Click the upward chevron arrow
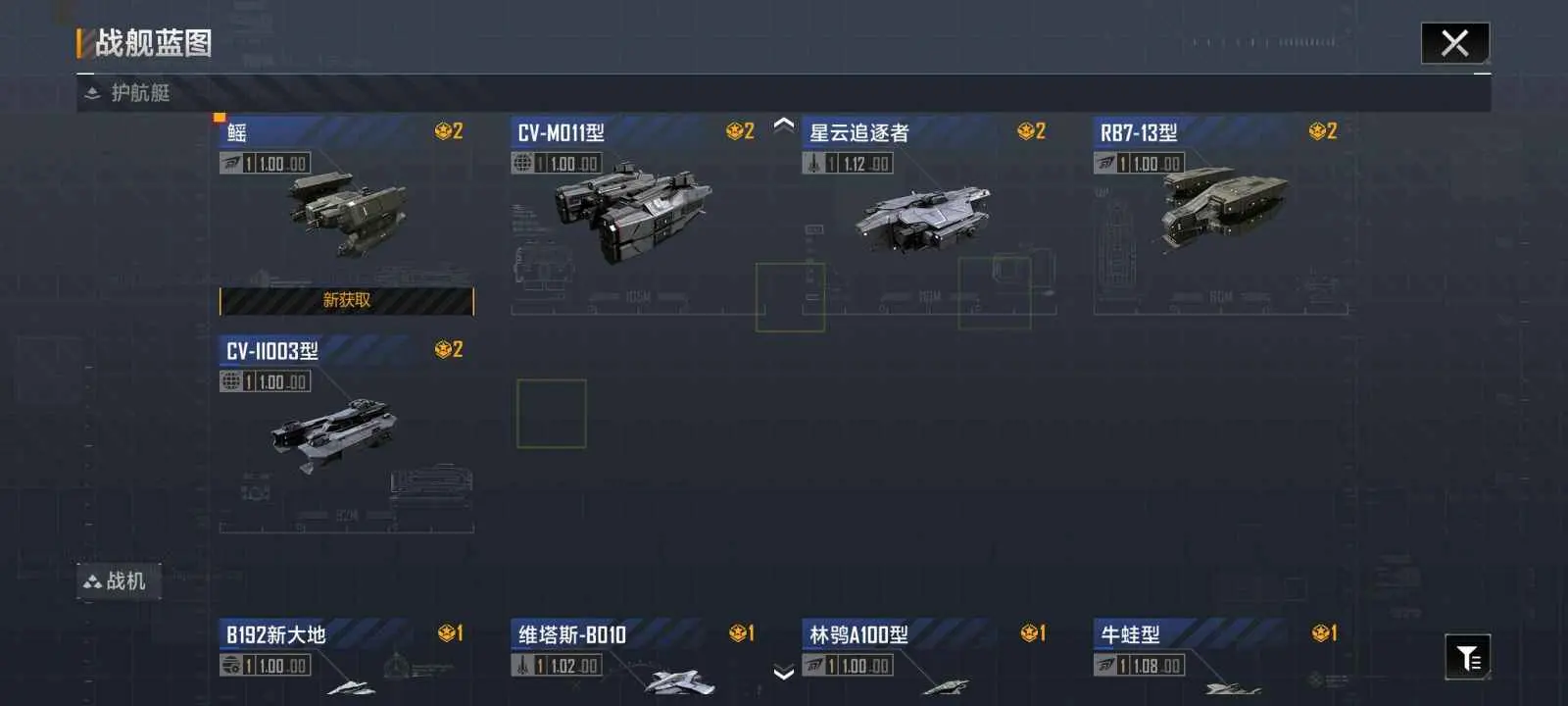Screen dimensions: 1568x706 783,125
